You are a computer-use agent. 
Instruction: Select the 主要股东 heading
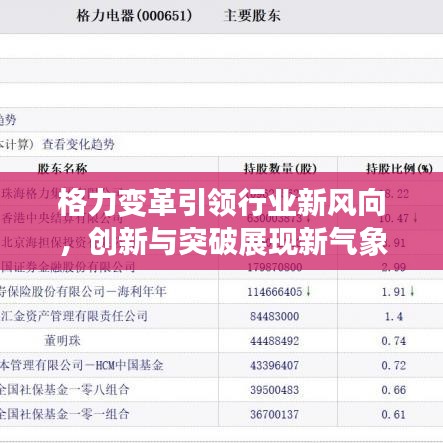(252, 16)
